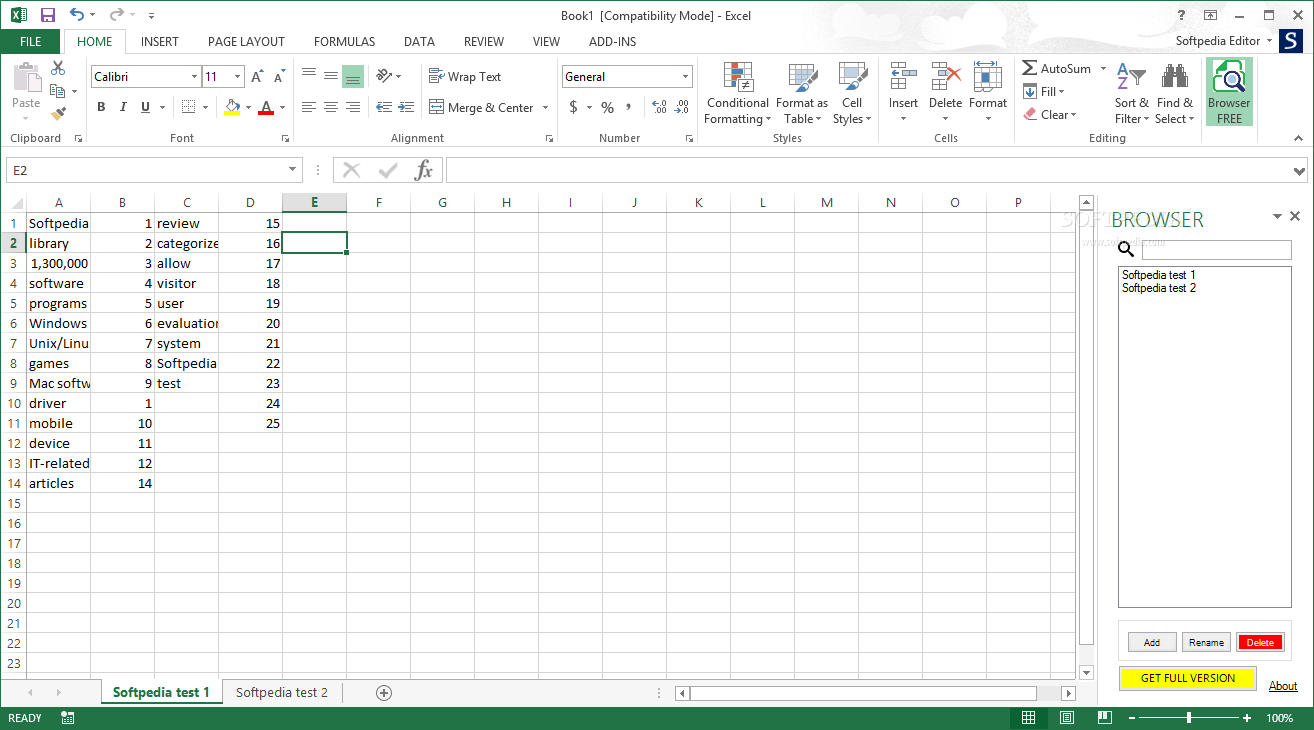Toggle Align Right
Image resolution: width=1314 pixels, height=730 pixels.
(353, 107)
